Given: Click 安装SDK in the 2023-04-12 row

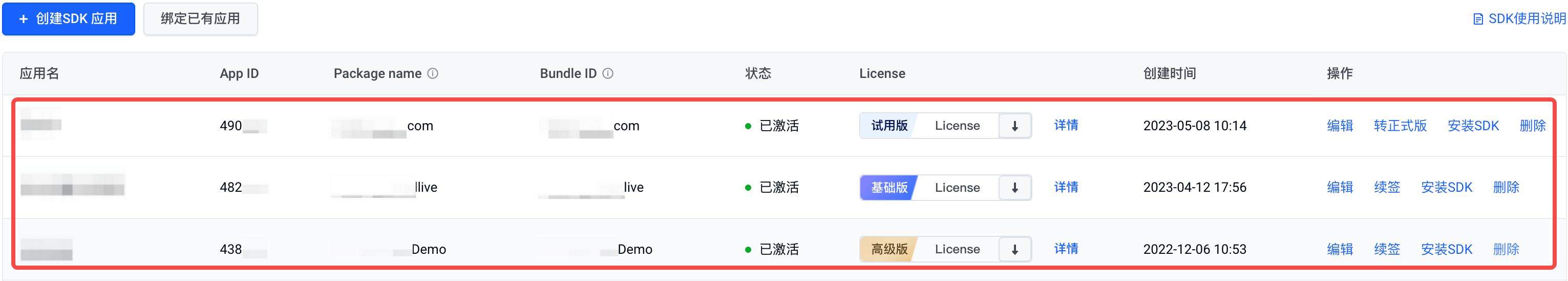Looking at the screenshot, I should pos(1446,188).
